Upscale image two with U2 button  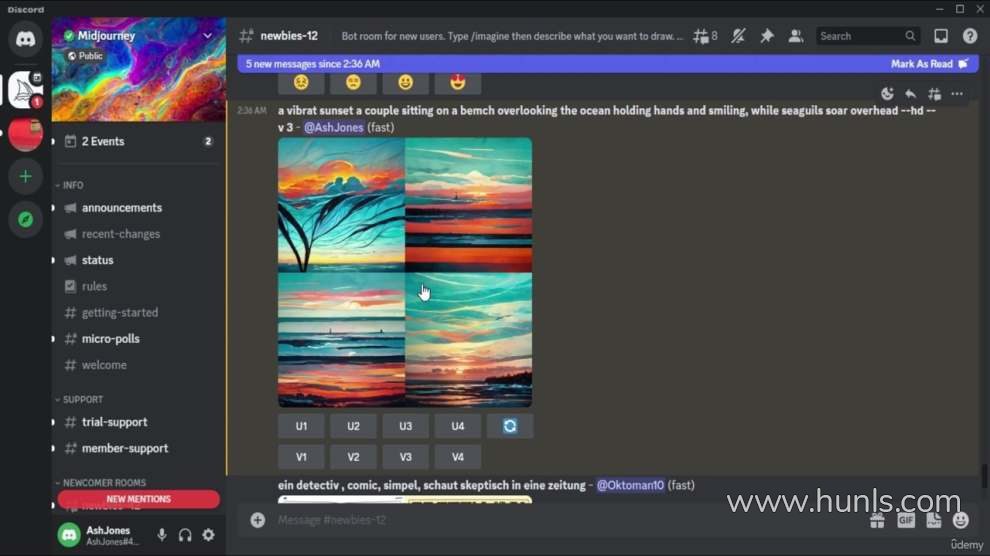pos(353,426)
